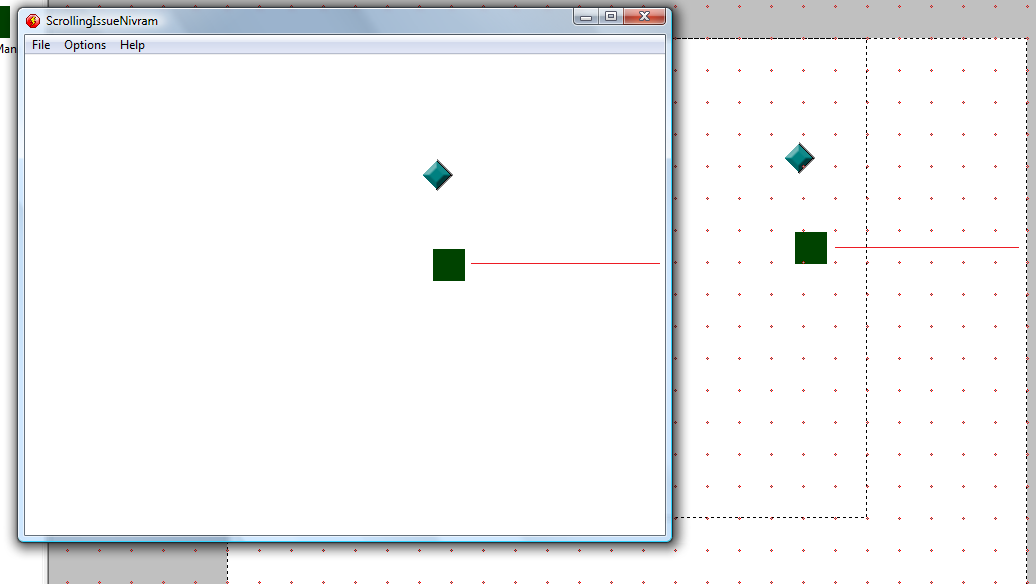Click the teal diamond in the running game window

tap(438, 175)
